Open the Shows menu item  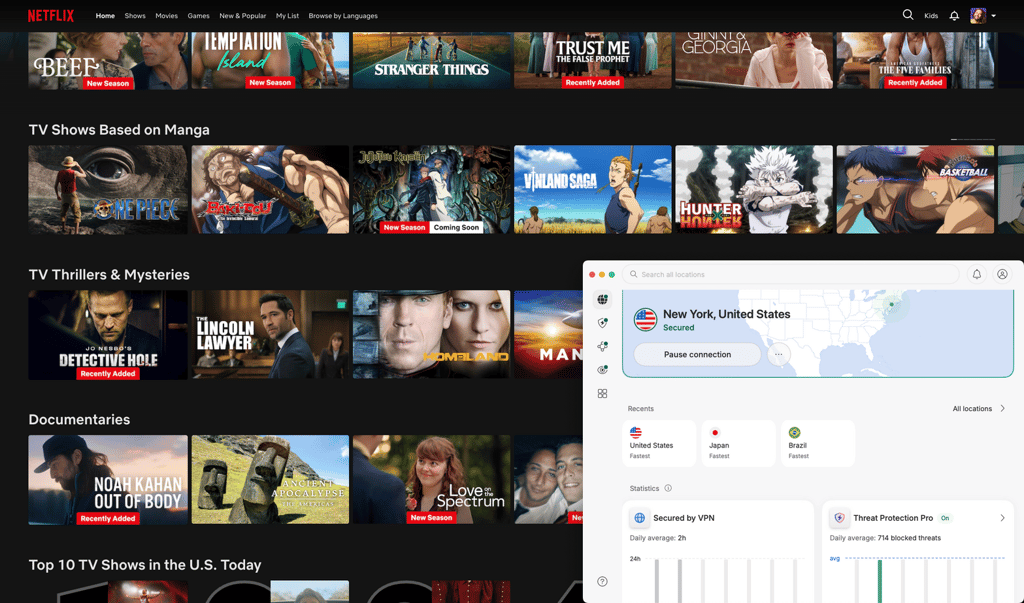(135, 16)
